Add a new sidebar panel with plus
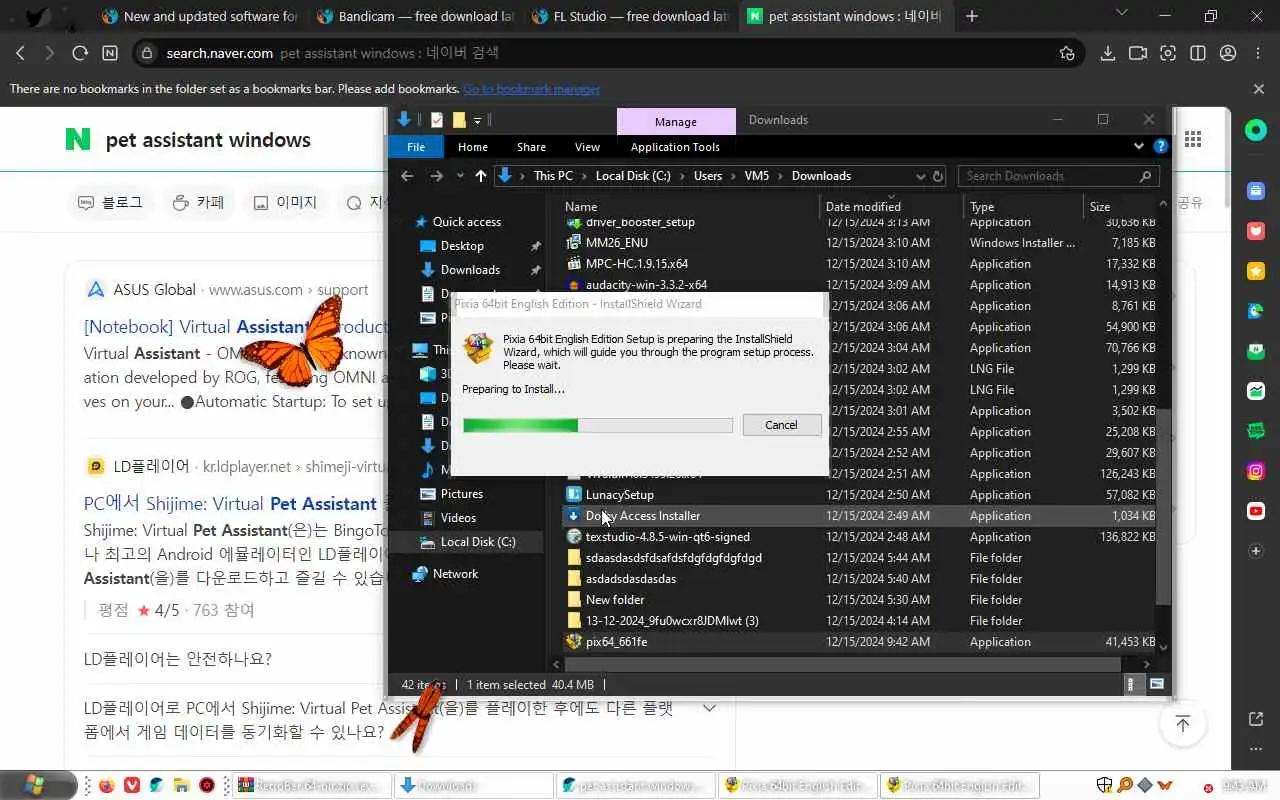 click(1256, 551)
